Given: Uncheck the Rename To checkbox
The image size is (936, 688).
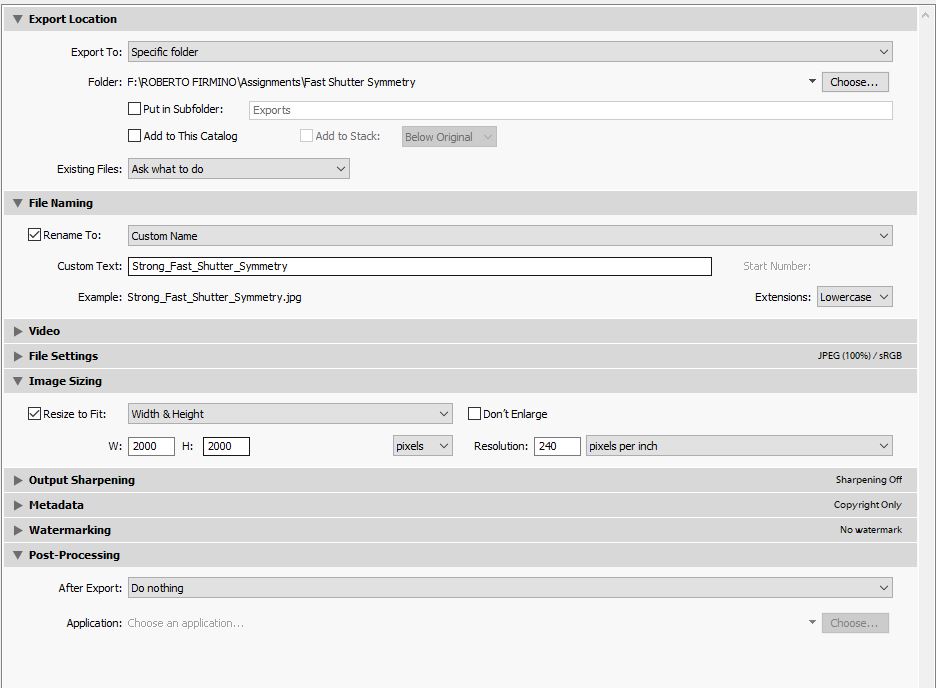Looking at the screenshot, I should (35, 235).
